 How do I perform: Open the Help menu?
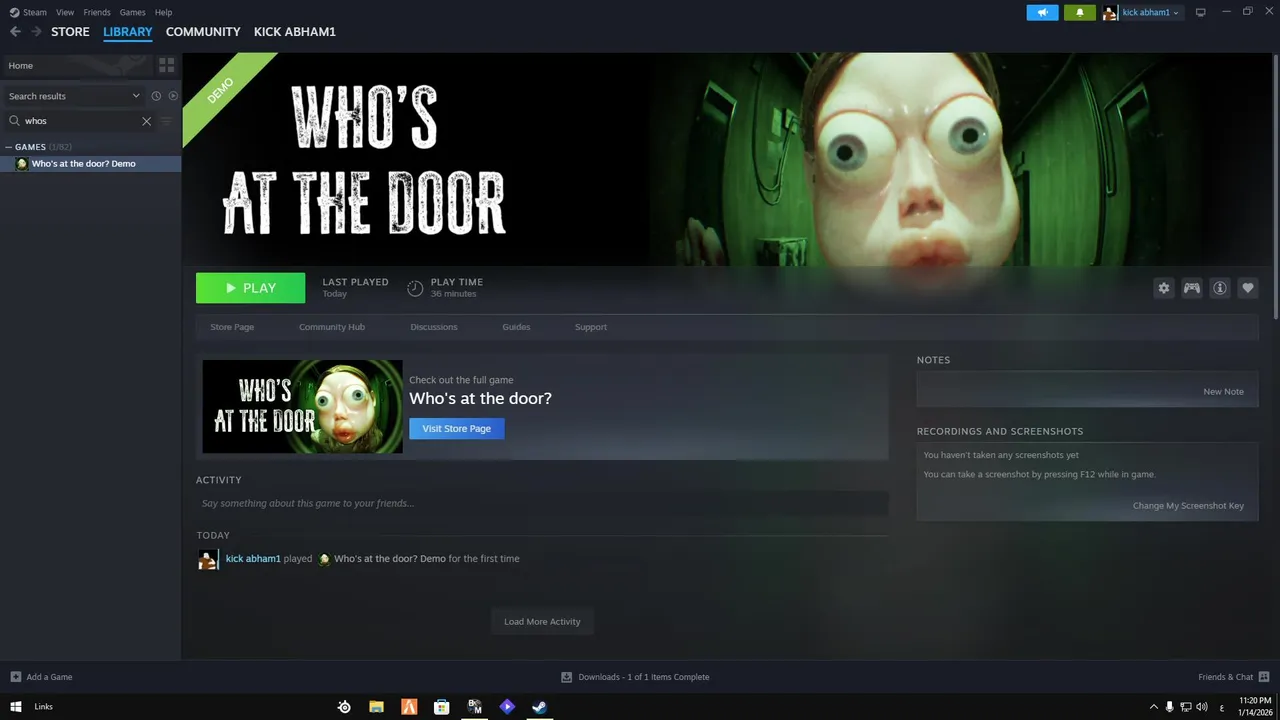point(163,12)
